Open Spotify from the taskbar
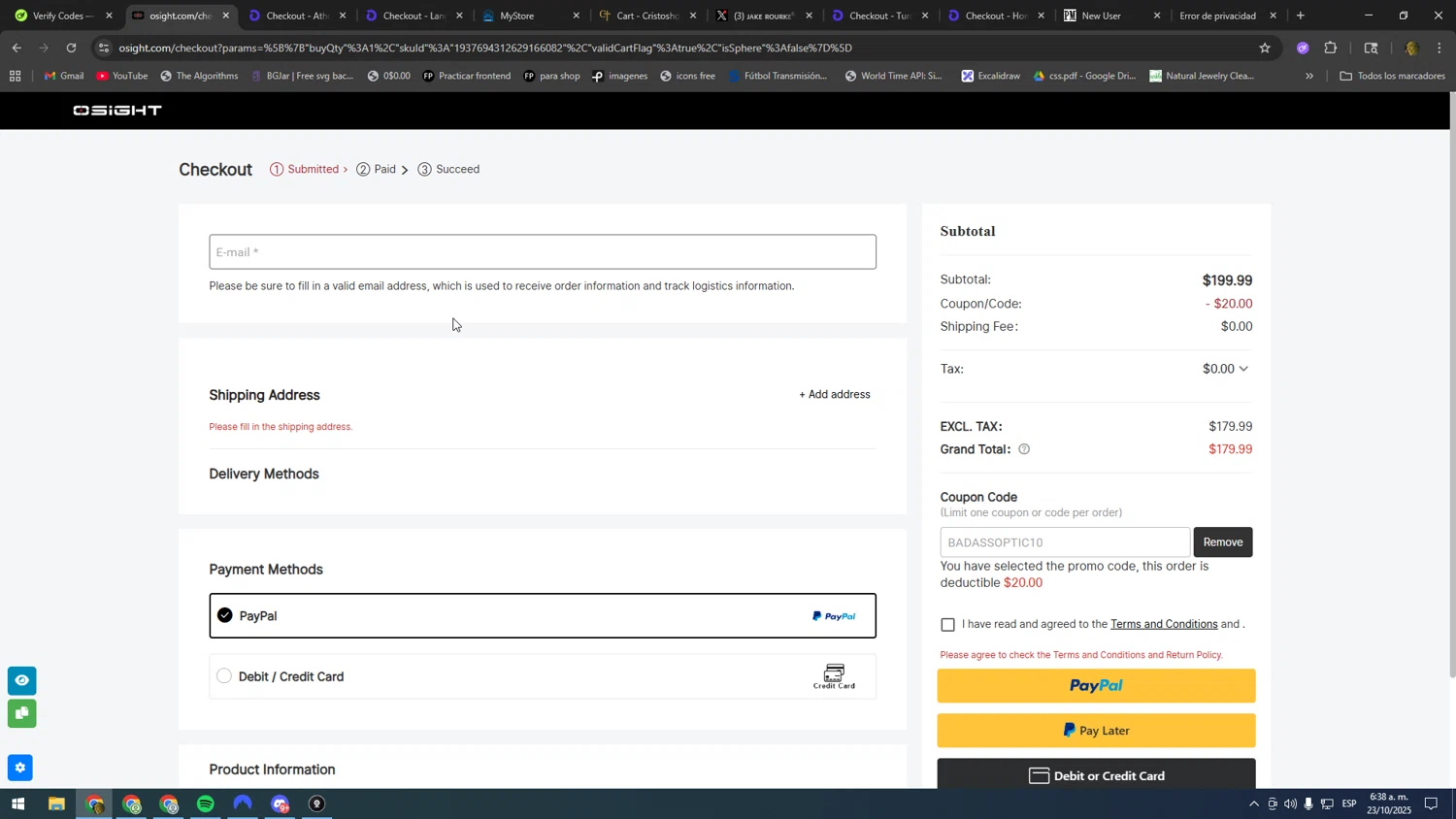The width and height of the screenshot is (1456, 819). [206, 804]
